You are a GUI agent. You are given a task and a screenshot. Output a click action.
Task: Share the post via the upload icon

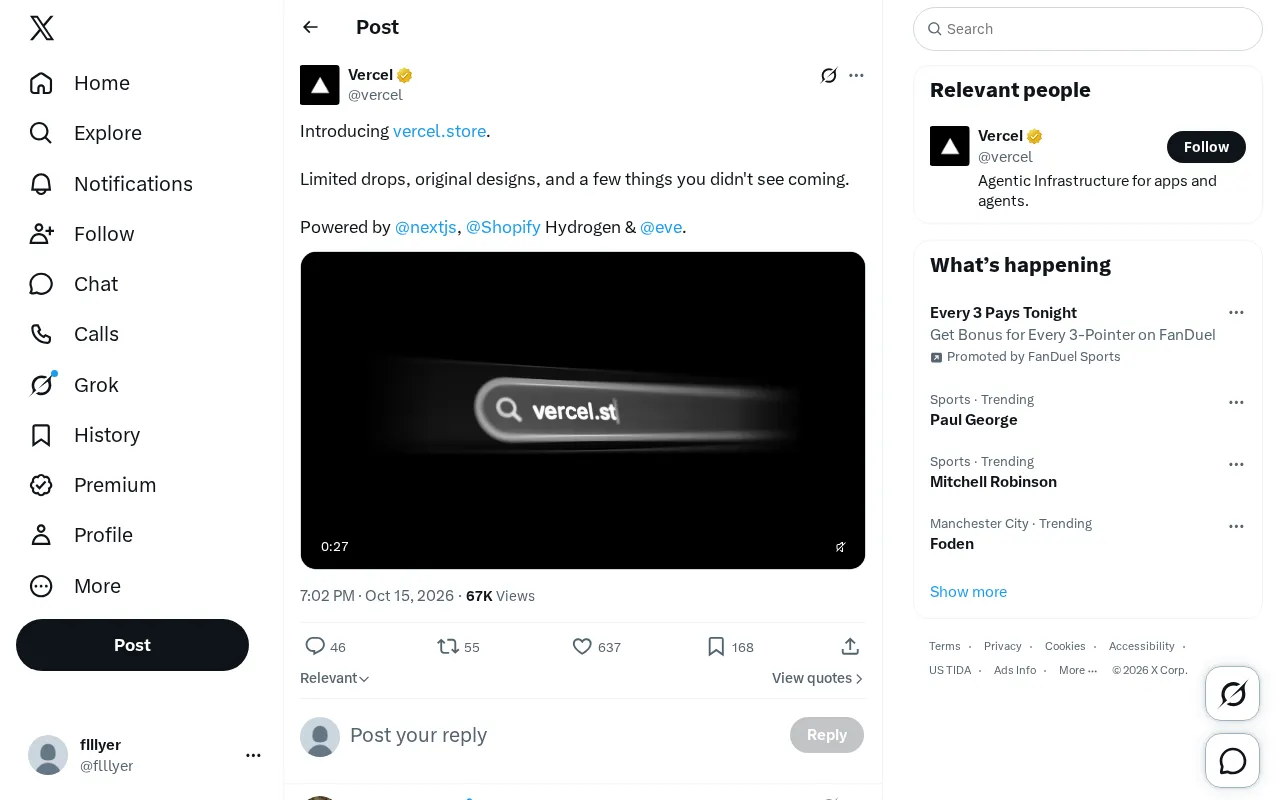(x=850, y=647)
